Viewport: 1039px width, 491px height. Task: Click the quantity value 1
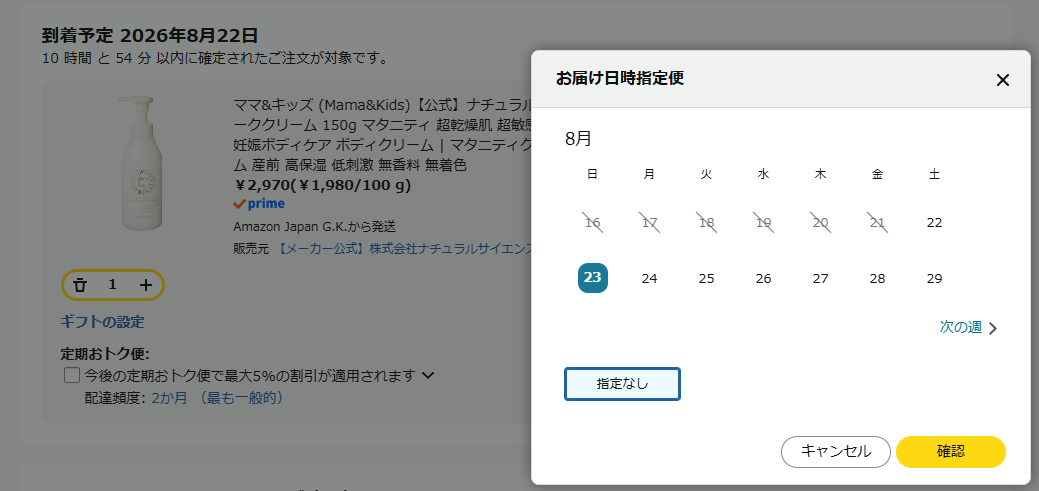(113, 284)
